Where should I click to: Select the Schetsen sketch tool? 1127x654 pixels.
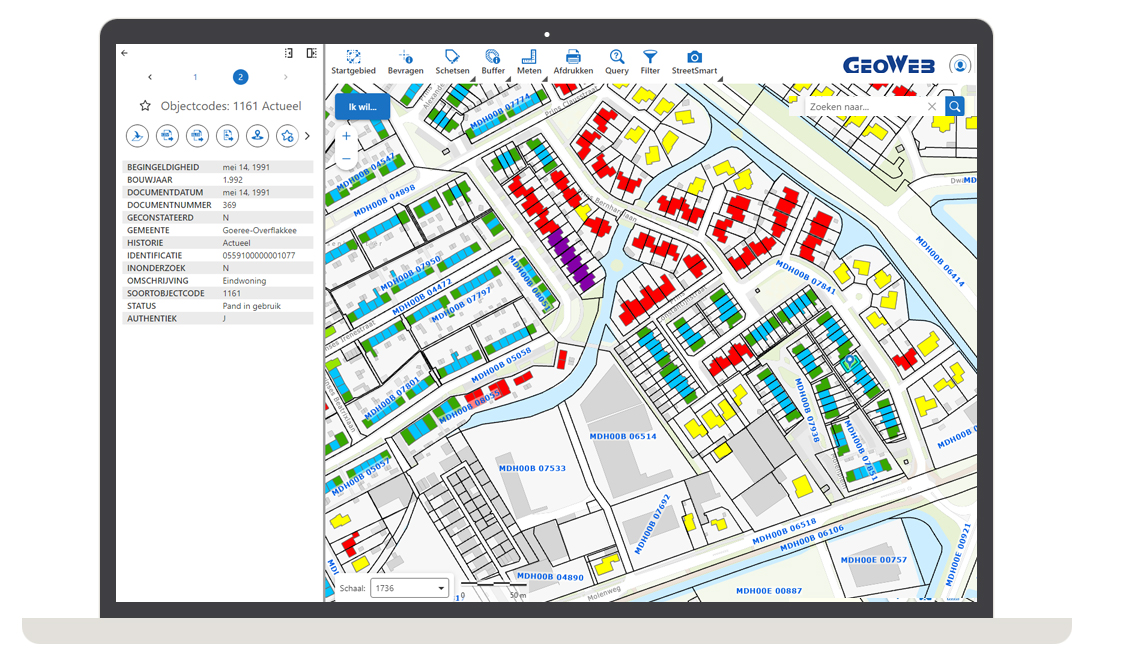tap(452, 63)
